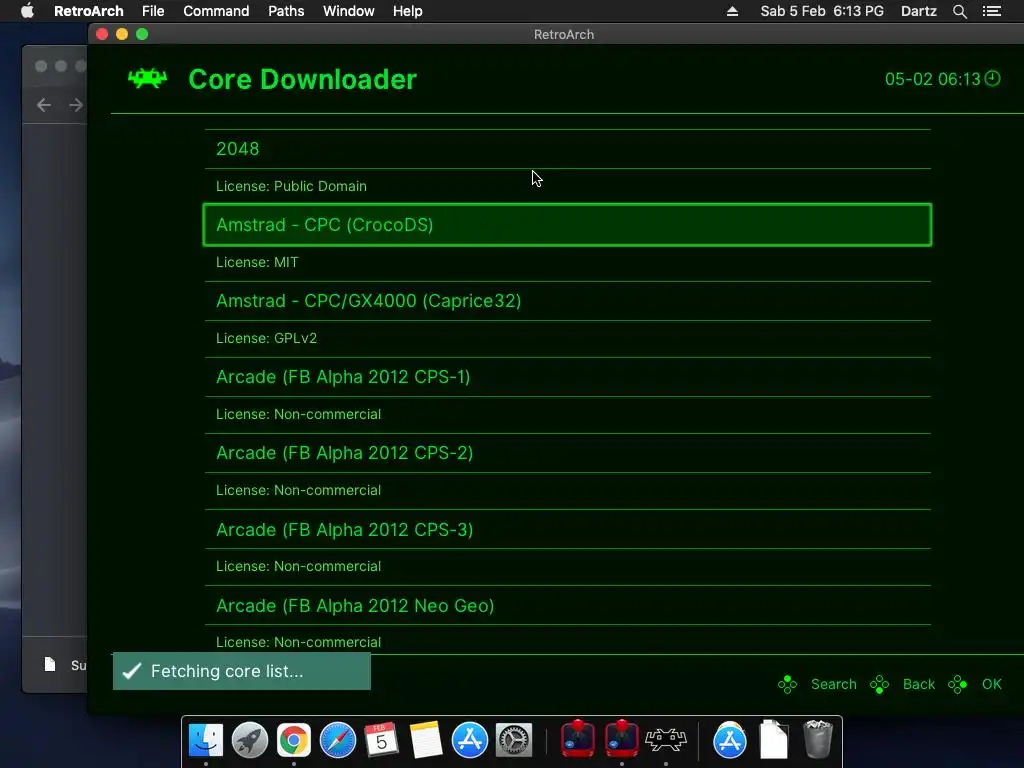Viewport: 1024px width, 768px height.
Task: Open Spotlight search magnifier in menu bar
Action: tap(959, 11)
